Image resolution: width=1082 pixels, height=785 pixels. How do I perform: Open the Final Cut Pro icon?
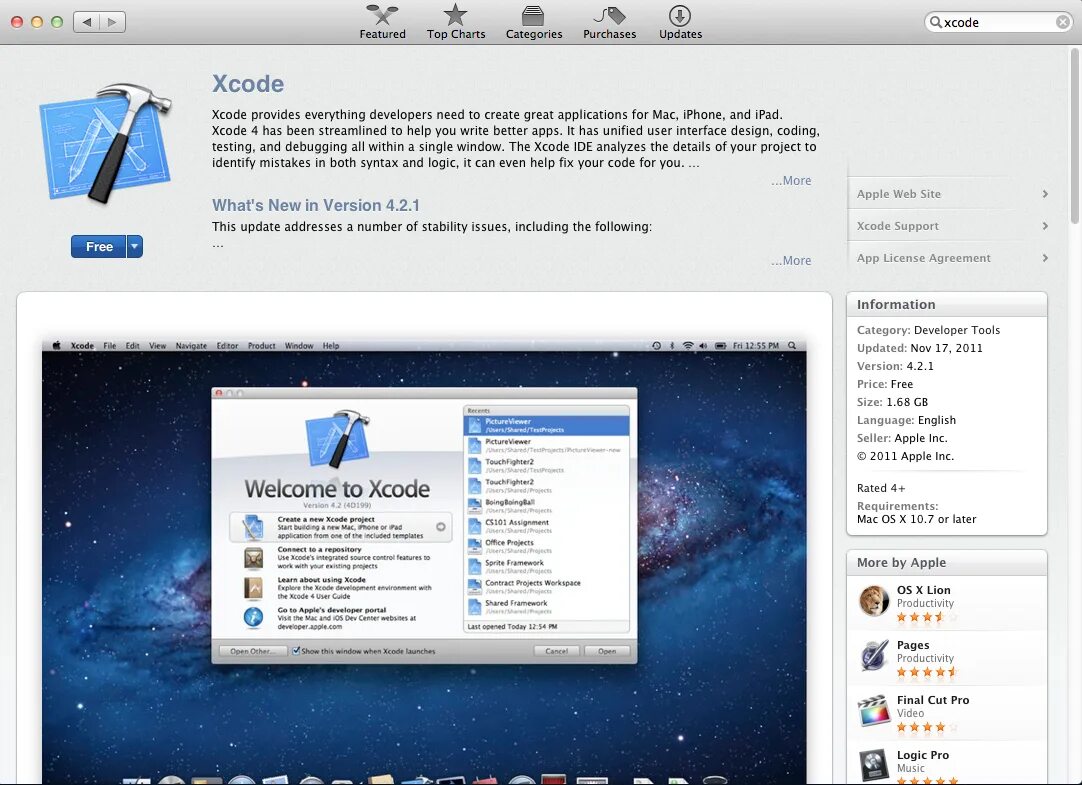pos(874,711)
